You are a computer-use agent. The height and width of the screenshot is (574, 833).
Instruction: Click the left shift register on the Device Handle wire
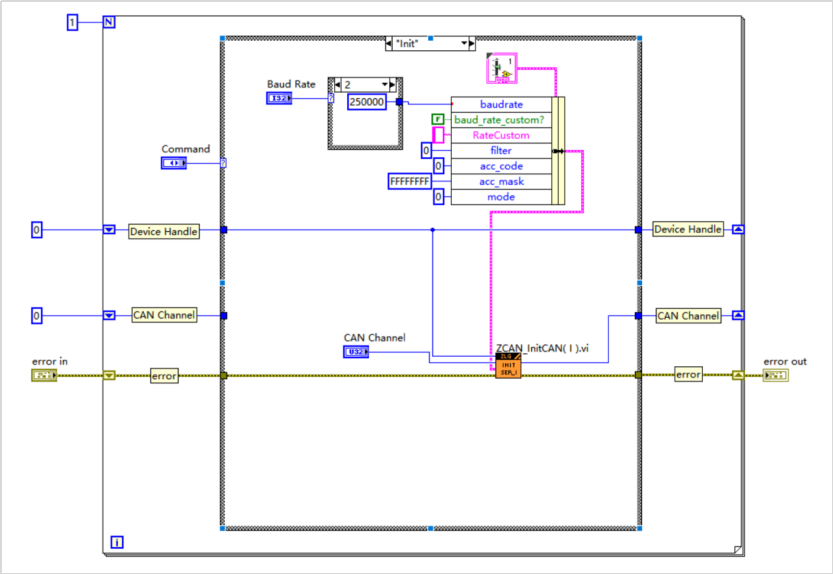click(x=109, y=230)
